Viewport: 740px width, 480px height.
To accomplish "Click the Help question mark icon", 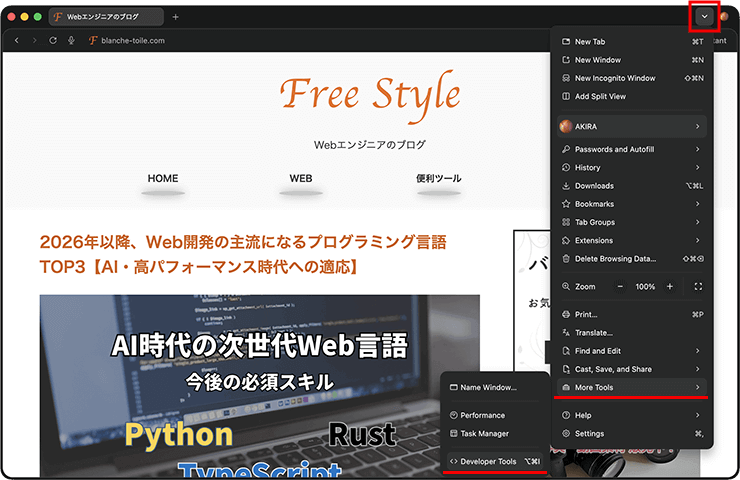I will (x=566, y=415).
